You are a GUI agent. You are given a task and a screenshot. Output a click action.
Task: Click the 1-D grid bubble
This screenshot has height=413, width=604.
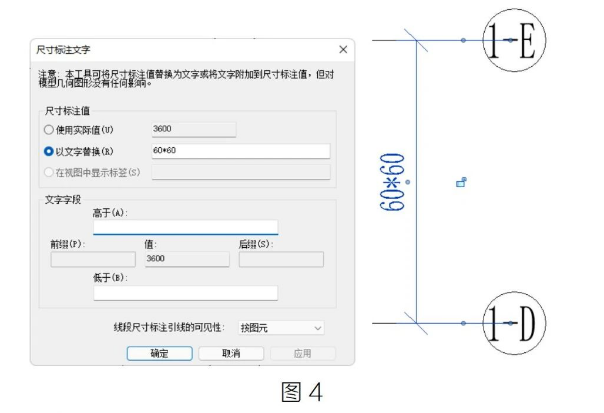coord(514,323)
